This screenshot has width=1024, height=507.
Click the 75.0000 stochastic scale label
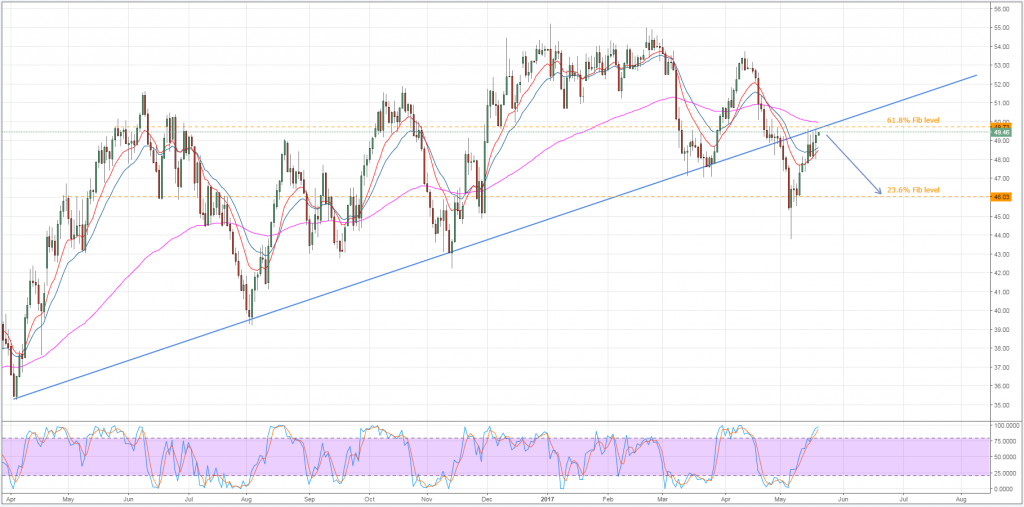click(1003, 441)
